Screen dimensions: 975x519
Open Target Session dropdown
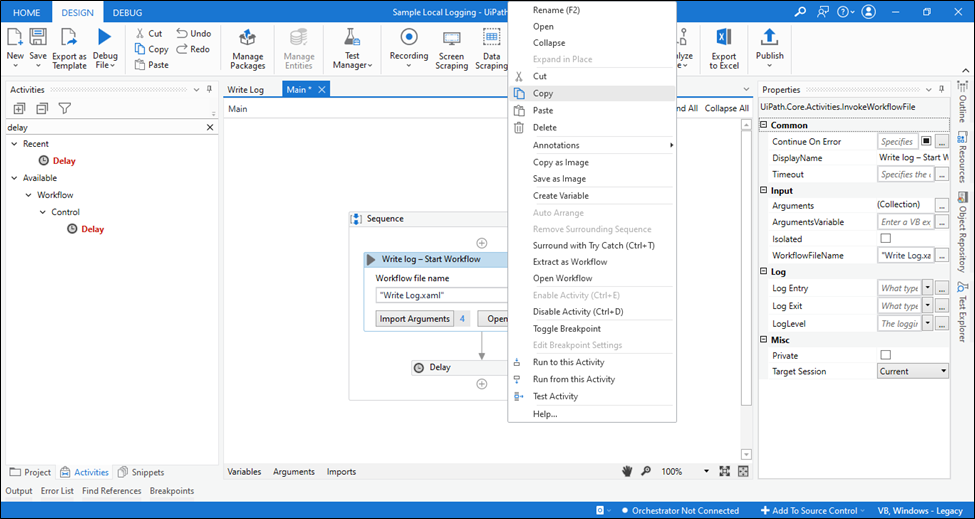coord(913,372)
